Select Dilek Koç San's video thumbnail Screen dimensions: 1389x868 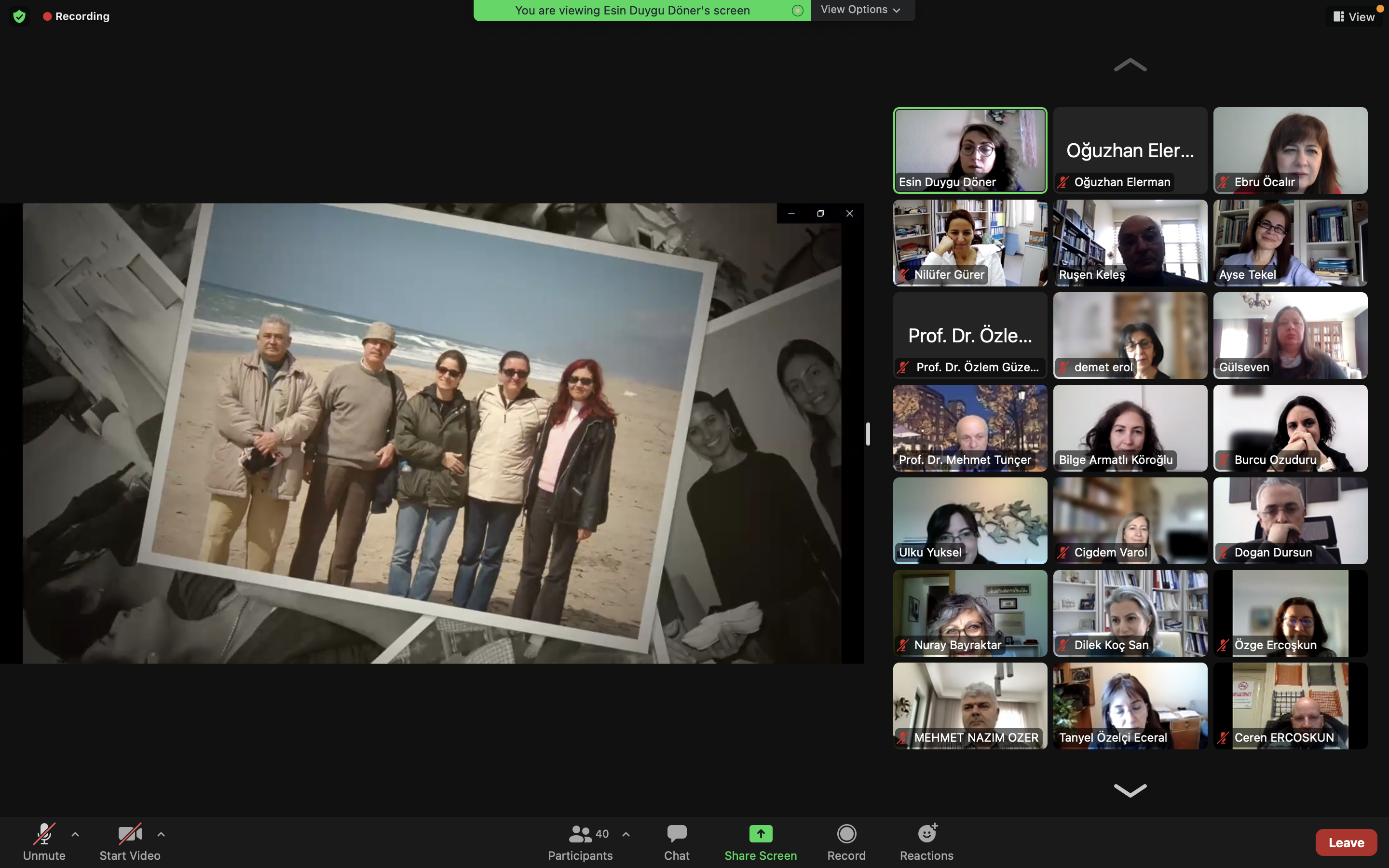click(x=1130, y=613)
